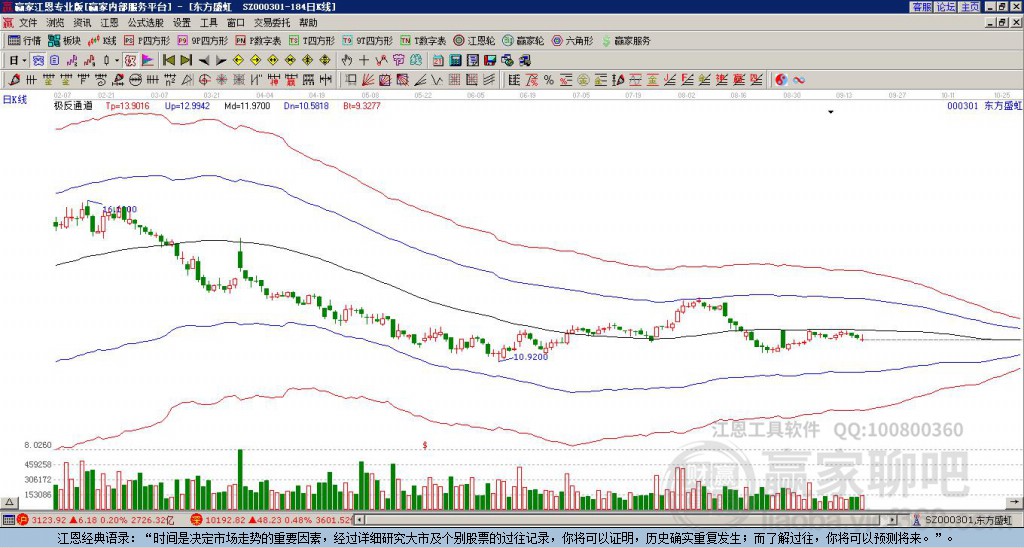
Task: Open the 六角形 hexagon tool
Action: 572,40
